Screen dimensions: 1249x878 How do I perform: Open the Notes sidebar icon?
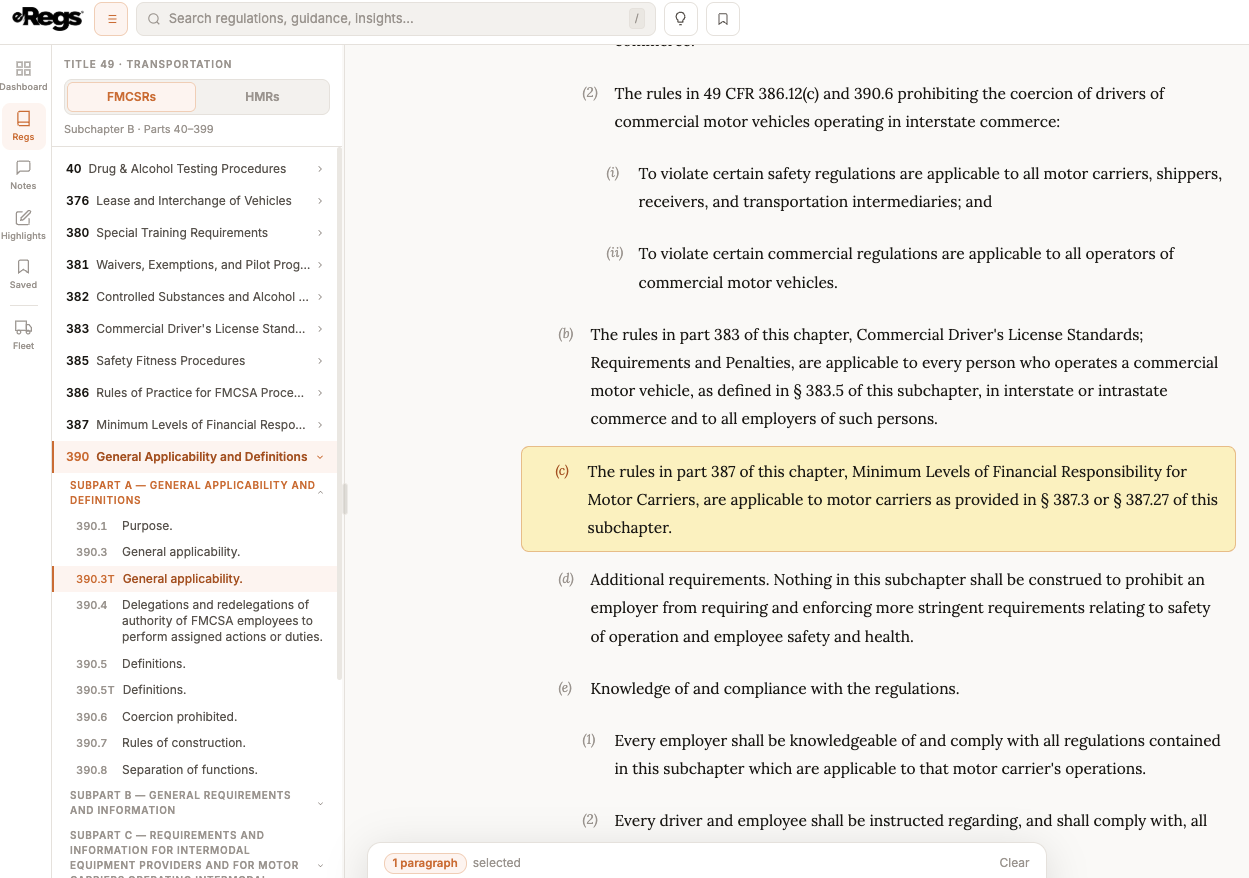click(23, 174)
